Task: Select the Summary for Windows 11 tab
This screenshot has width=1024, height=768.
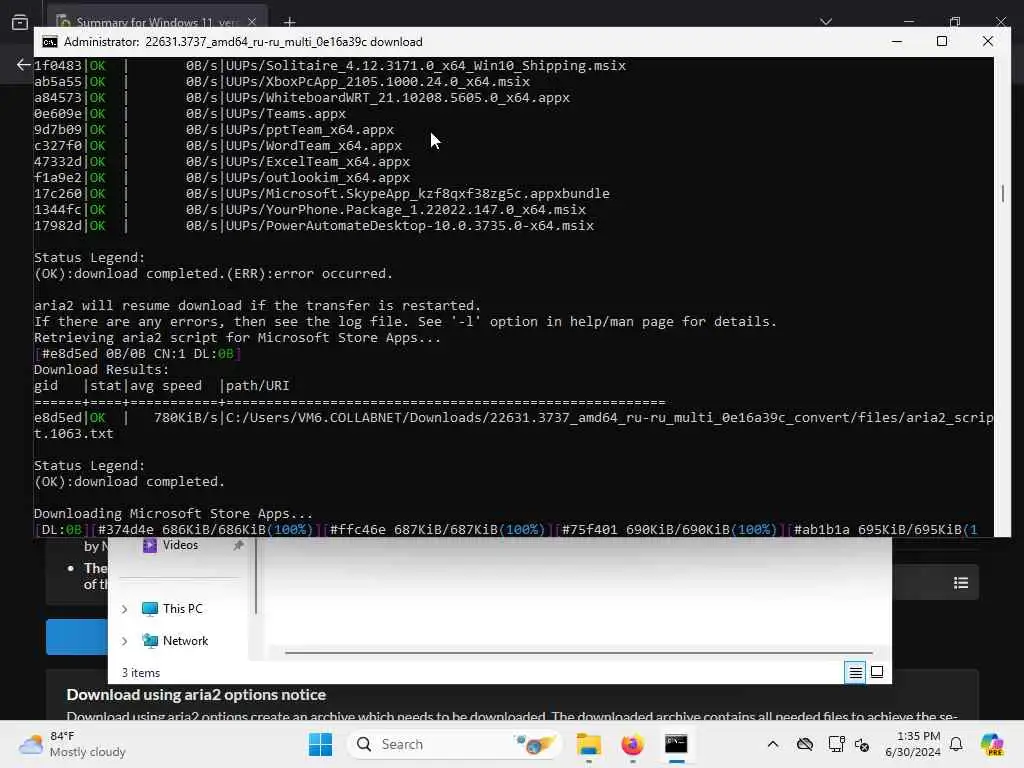Action: point(157,20)
